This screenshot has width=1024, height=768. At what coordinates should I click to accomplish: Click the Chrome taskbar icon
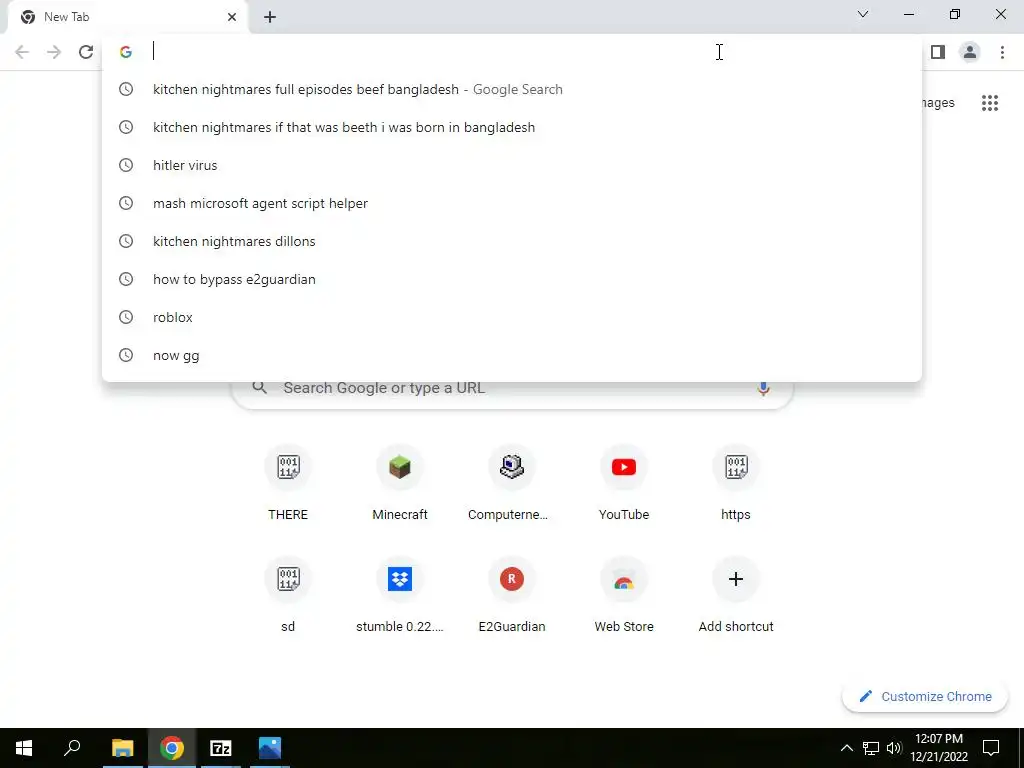pyautogui.click(x=172, y=748)
